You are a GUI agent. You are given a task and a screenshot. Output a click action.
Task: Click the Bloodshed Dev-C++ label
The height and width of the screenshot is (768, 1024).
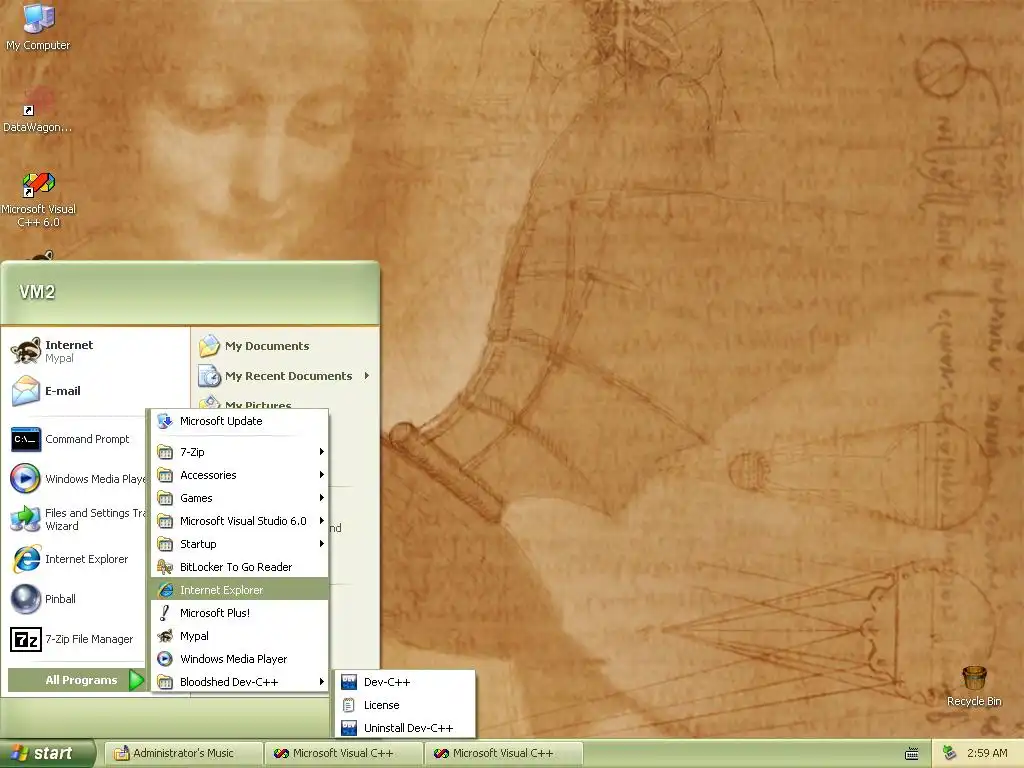pyautogui.click(x=229, y=682)
